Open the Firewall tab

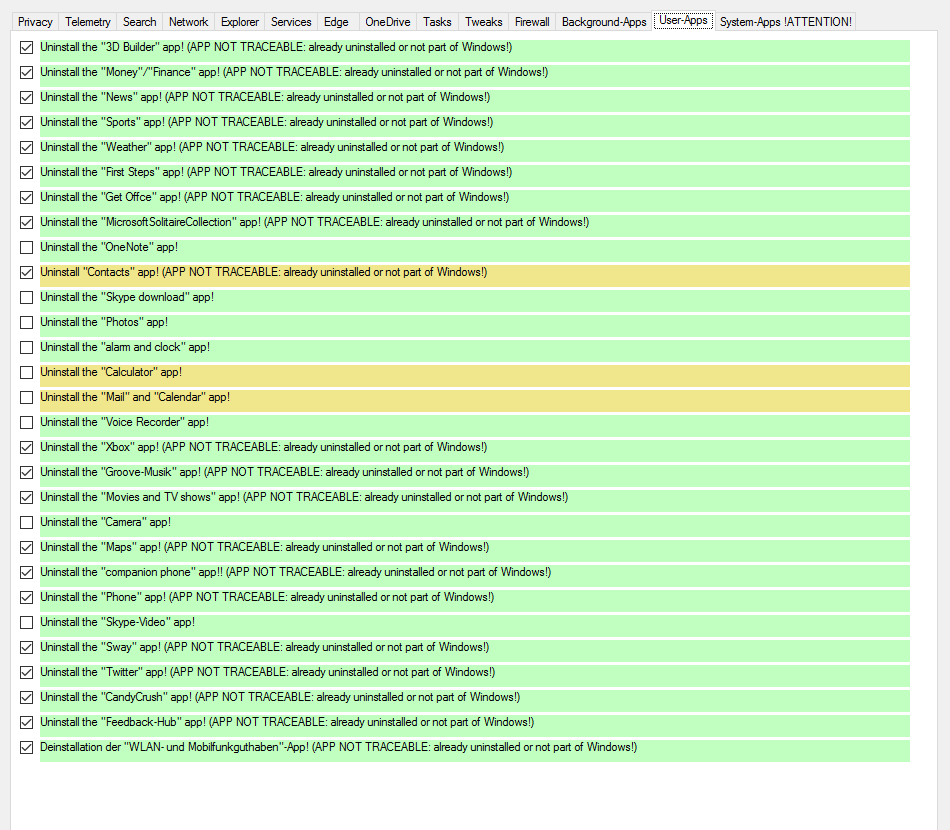532,22
